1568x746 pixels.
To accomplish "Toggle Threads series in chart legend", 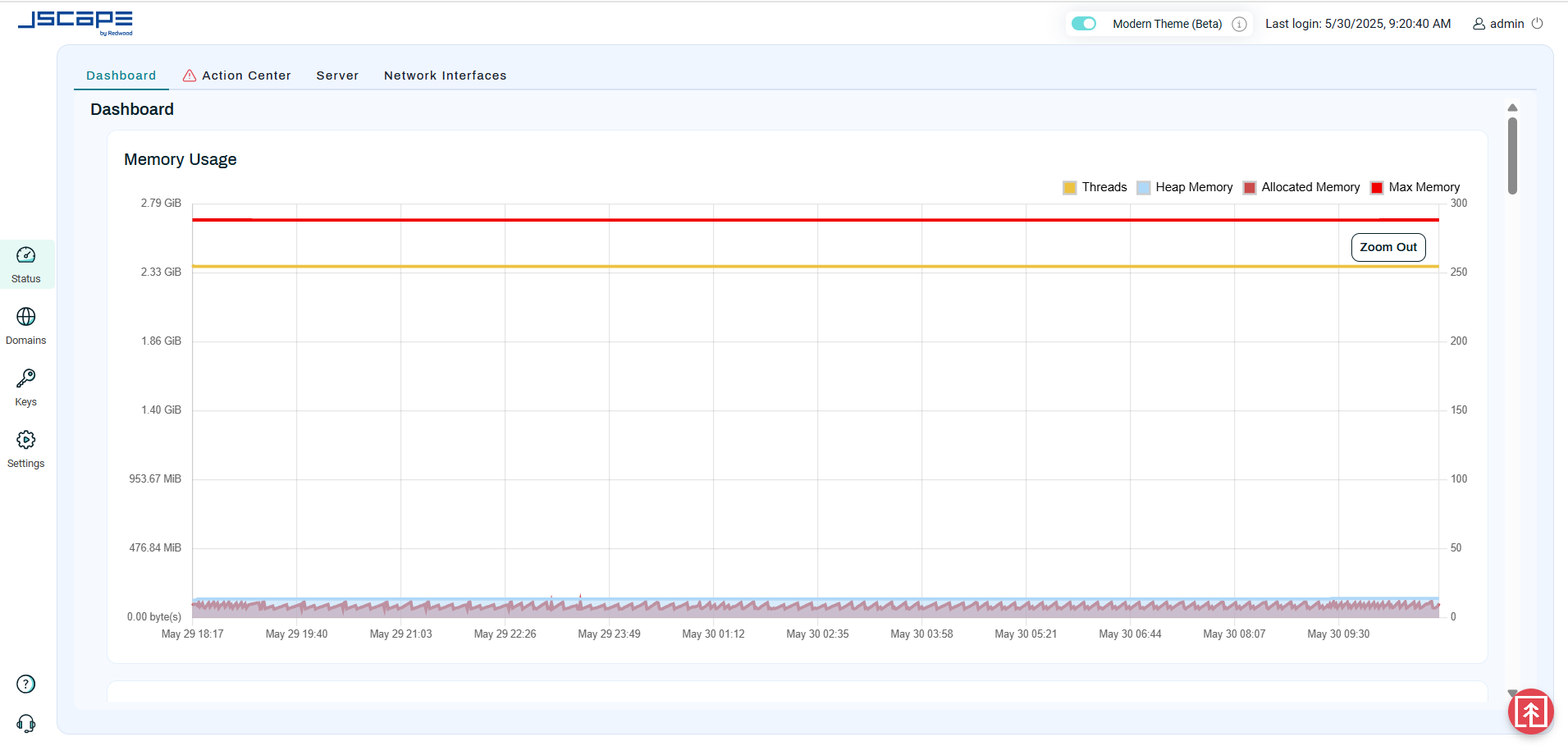I will [x=1095, y=187].
